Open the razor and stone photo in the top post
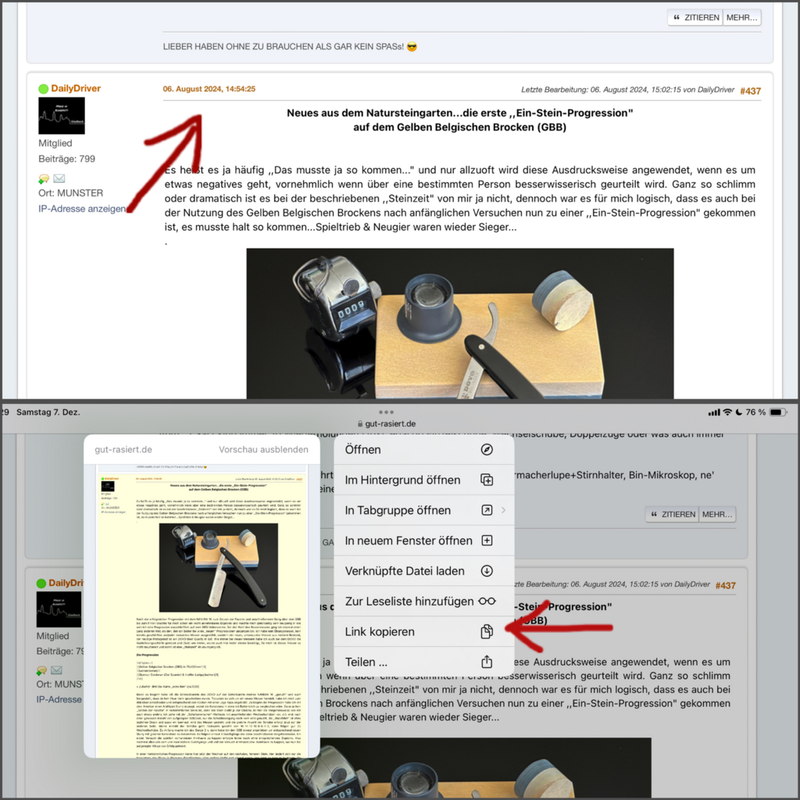 [460, 323]
